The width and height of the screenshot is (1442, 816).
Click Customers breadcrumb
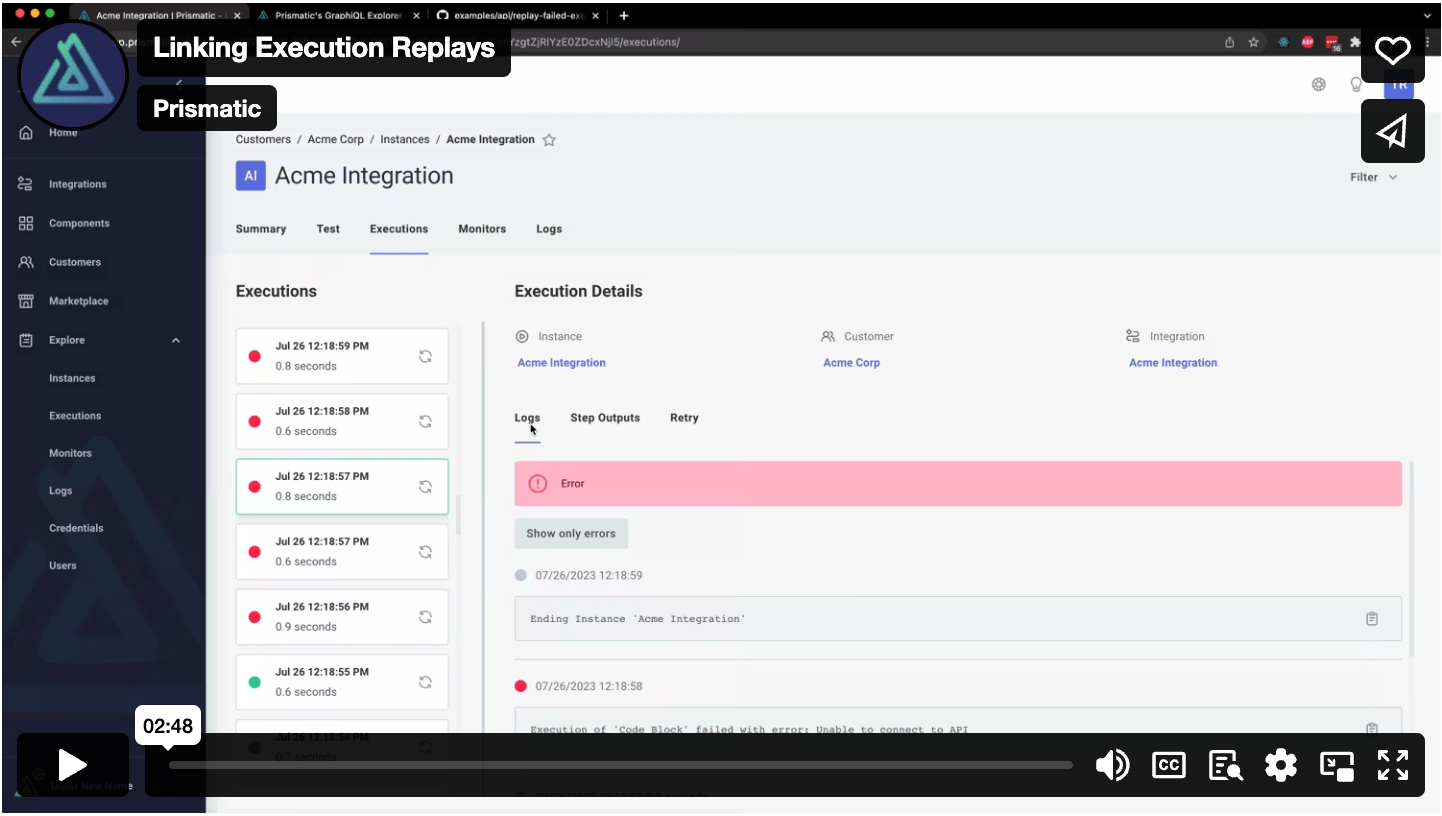click(263, 139)
